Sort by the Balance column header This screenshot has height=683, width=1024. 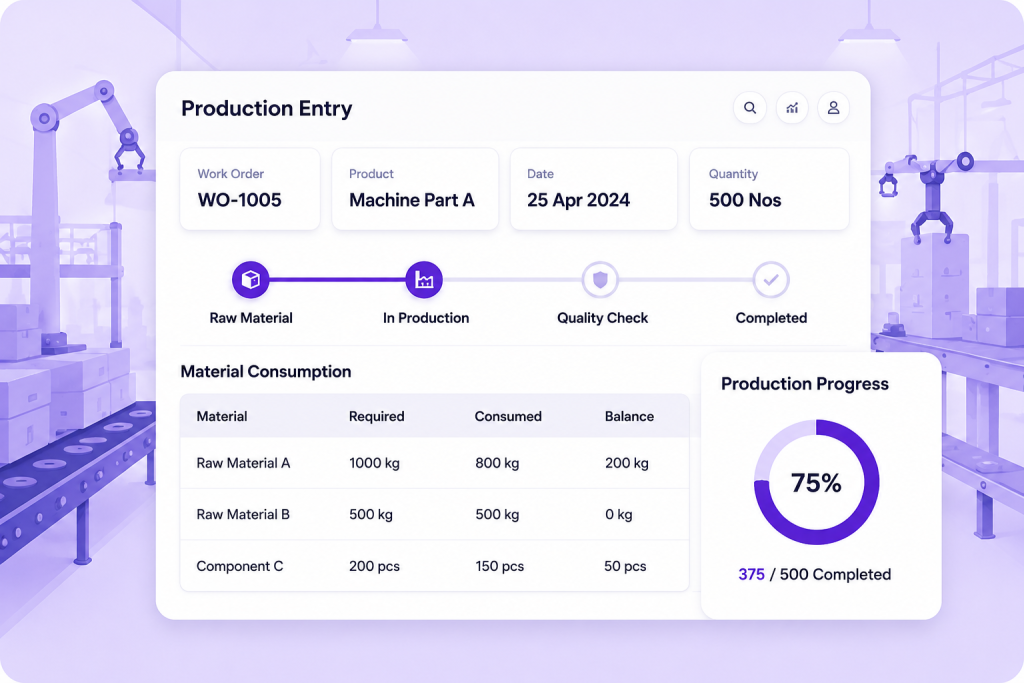pyautogui.click(x=630, y=417)
